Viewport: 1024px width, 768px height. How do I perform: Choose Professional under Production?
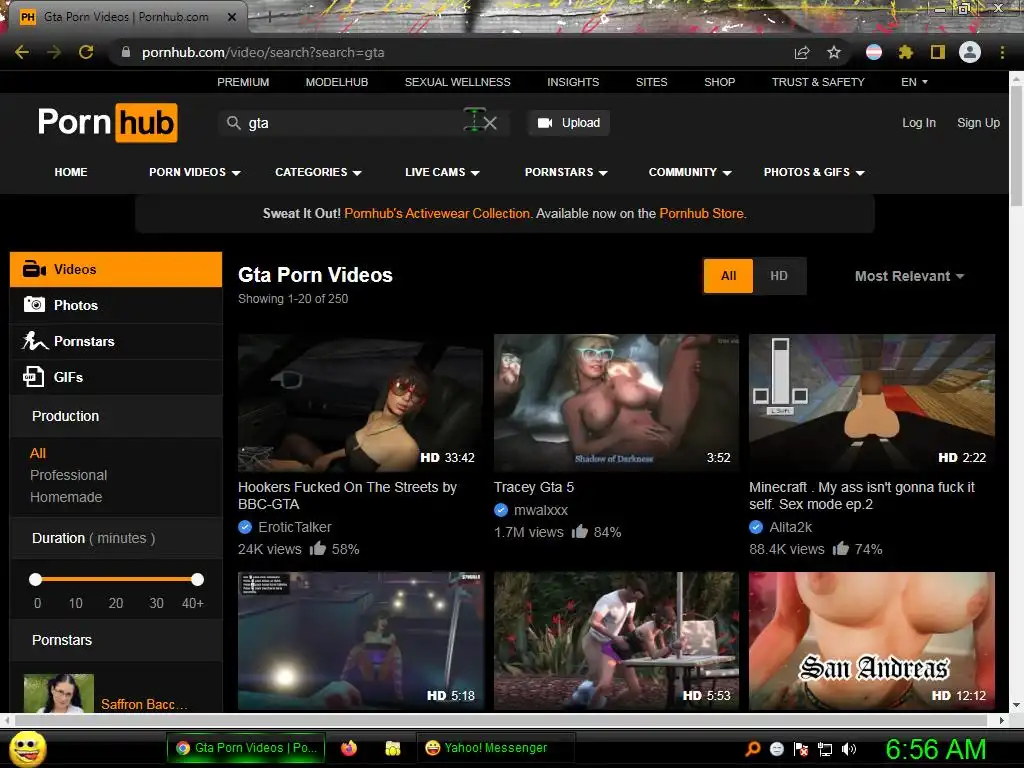click(69, 475)
